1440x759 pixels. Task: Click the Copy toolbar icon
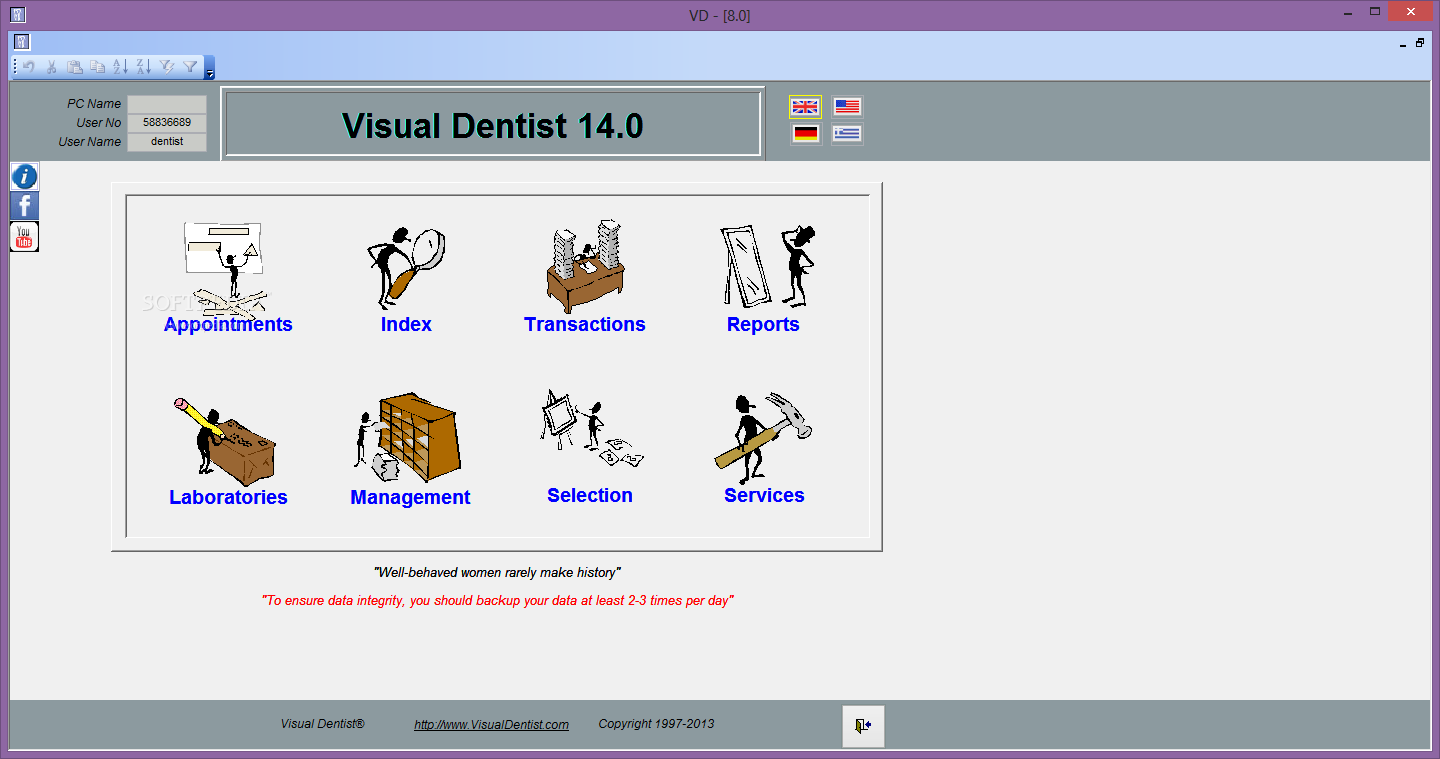98,67
